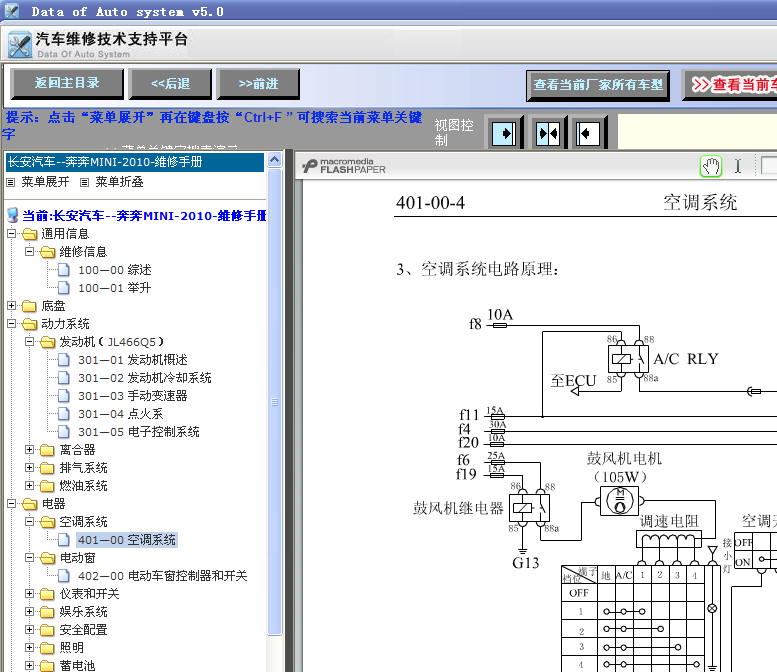Image resolution: width=777 pixels, height=672 pixels.
Task: Click 查看当前厂家所有车型 button
Action: pos(598,85)
